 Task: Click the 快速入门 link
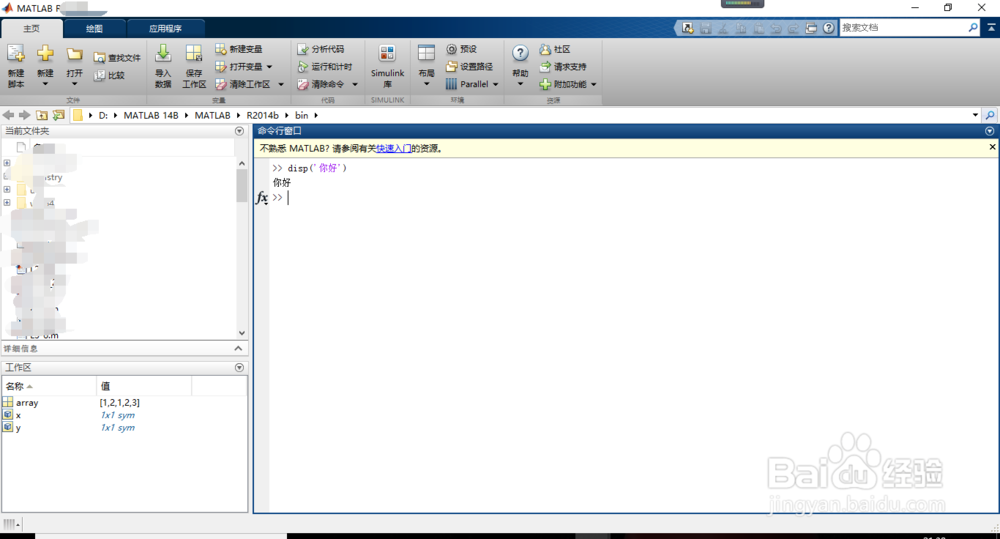pos(393,149)
